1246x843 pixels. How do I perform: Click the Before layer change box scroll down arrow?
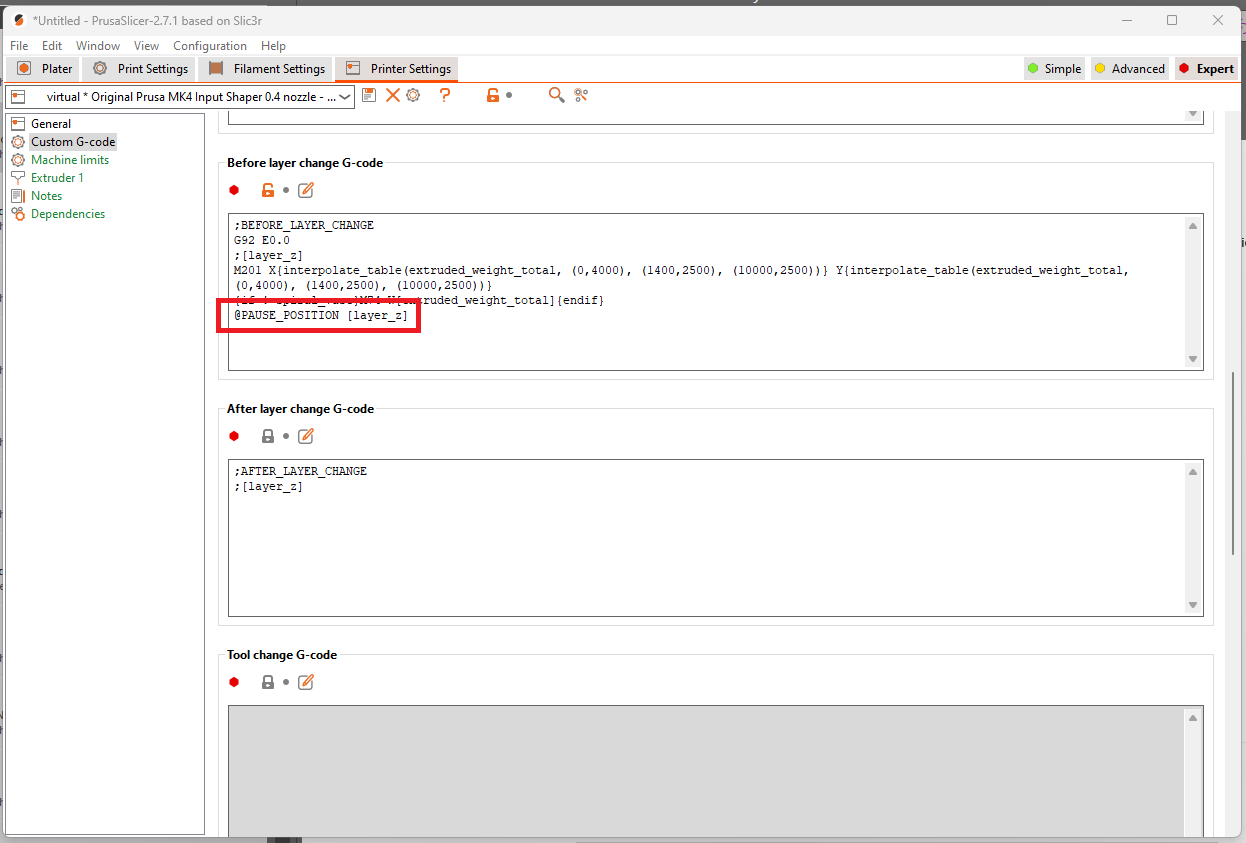tap(1193, 360)
